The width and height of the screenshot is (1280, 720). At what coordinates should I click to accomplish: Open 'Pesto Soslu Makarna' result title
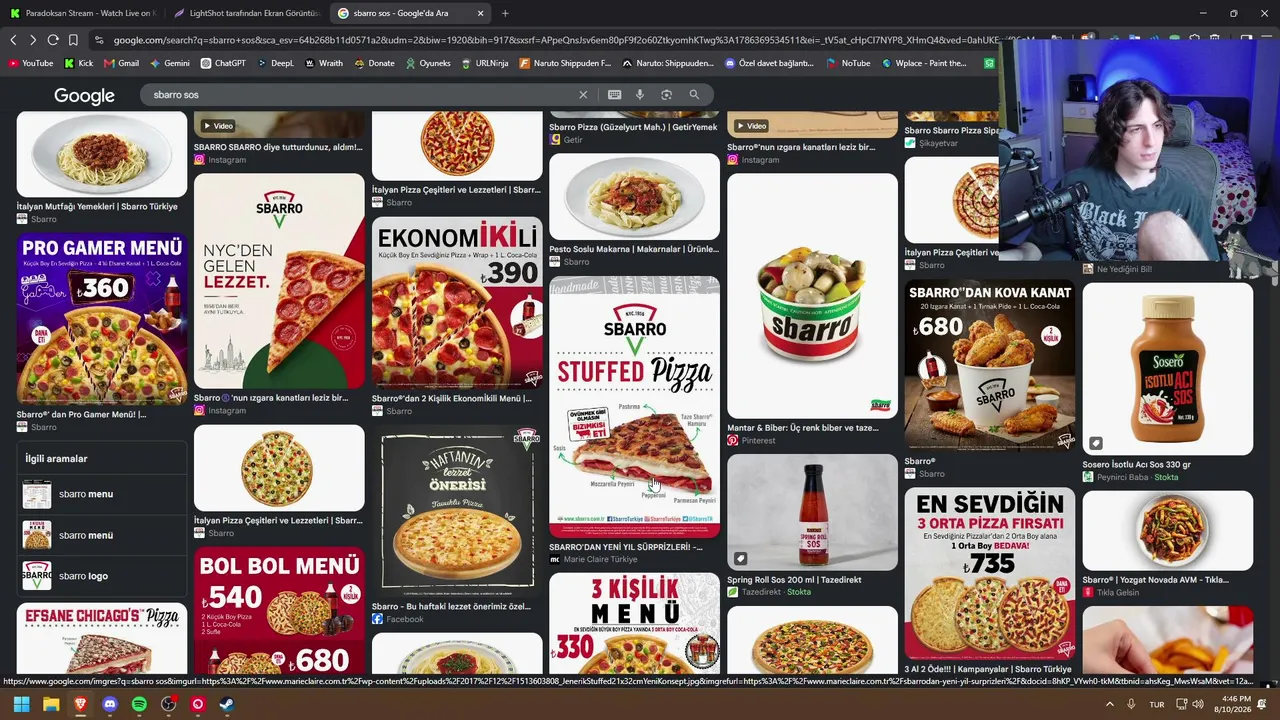(x=634, y=249)
